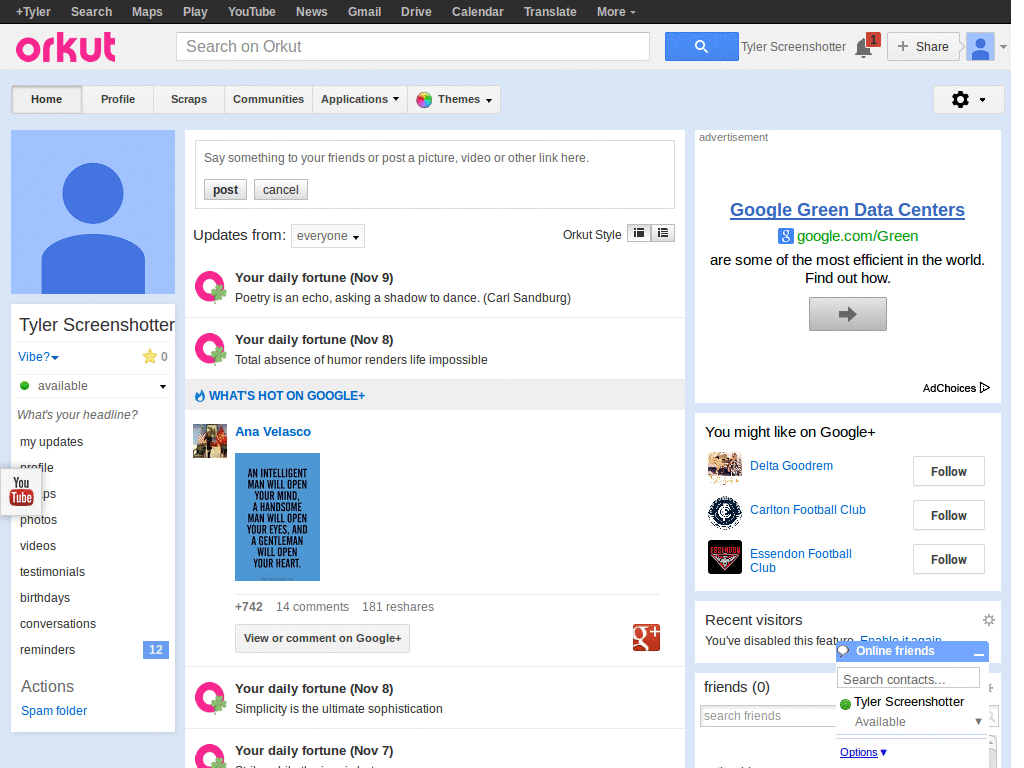Image resolution: width=1024 pixels, height=768 pixels.
Task: Focus the Search on Orkut field
Action: click(413, 46)
